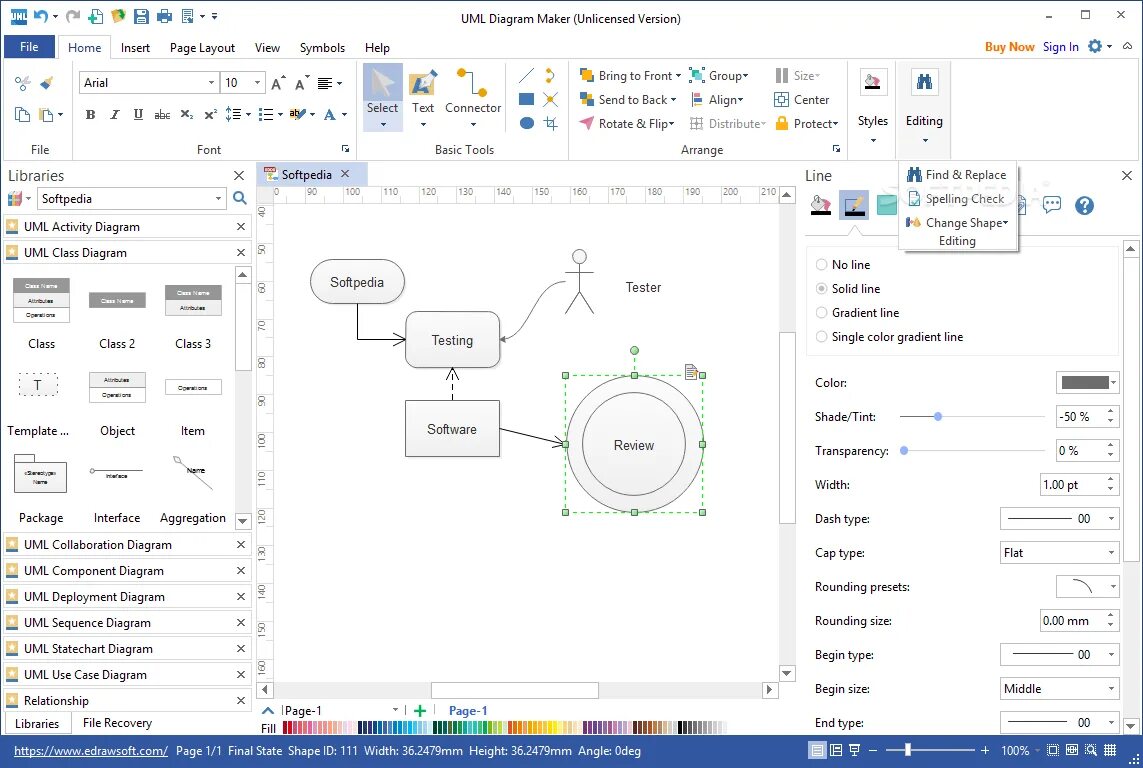Viewport: 1143px width, 768px height.
Task: Expand the Cap type dropdown
Action: (x=1059, y=552)
